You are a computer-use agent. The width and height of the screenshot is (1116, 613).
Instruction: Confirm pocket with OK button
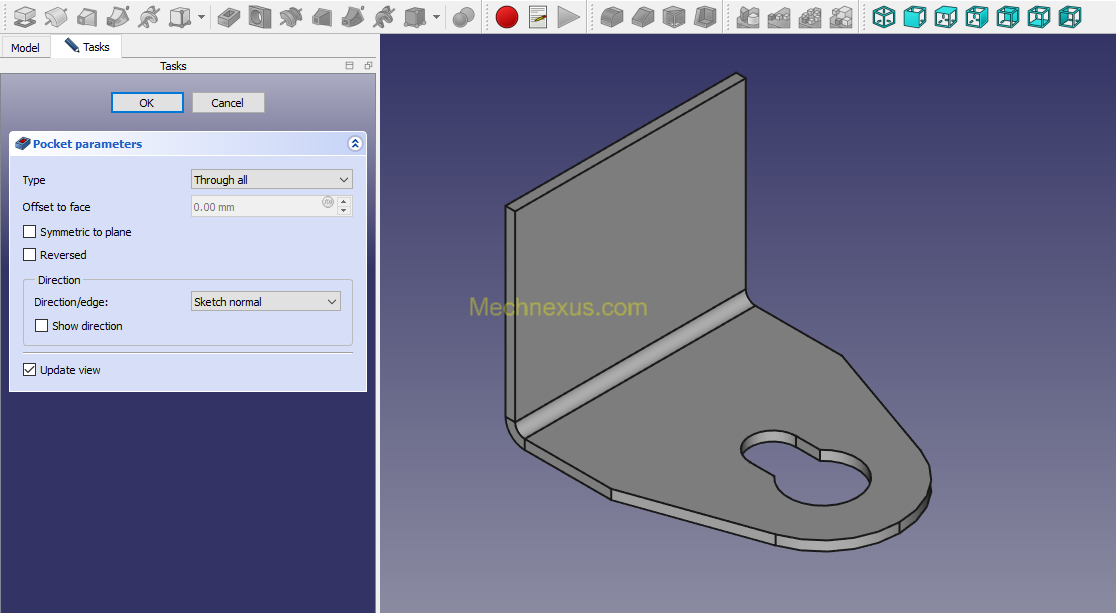pyautogui.click(x=147, y=103)
